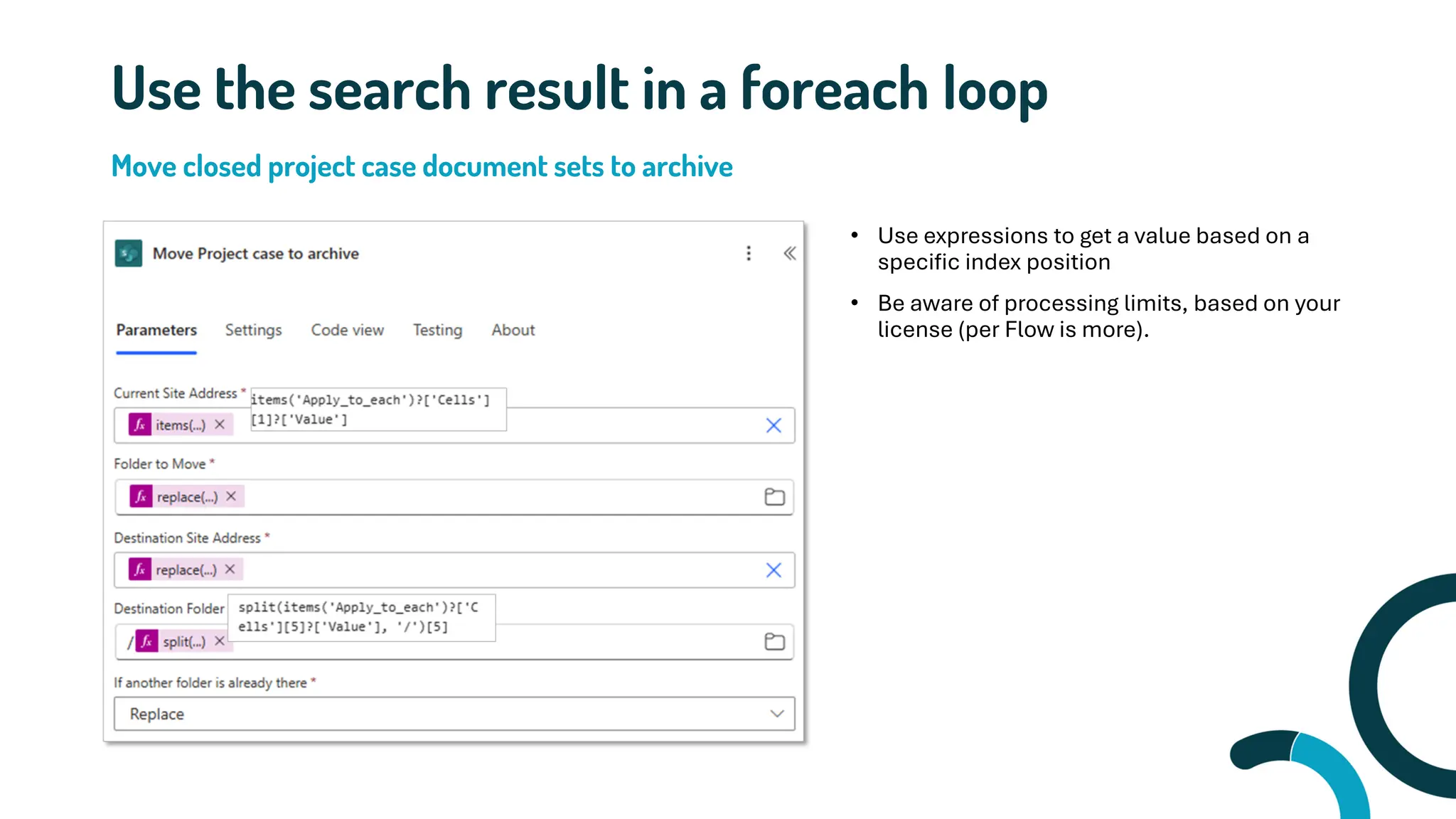
Task: Click fx icon in Folder to Move token
Action: click(141, 496)
